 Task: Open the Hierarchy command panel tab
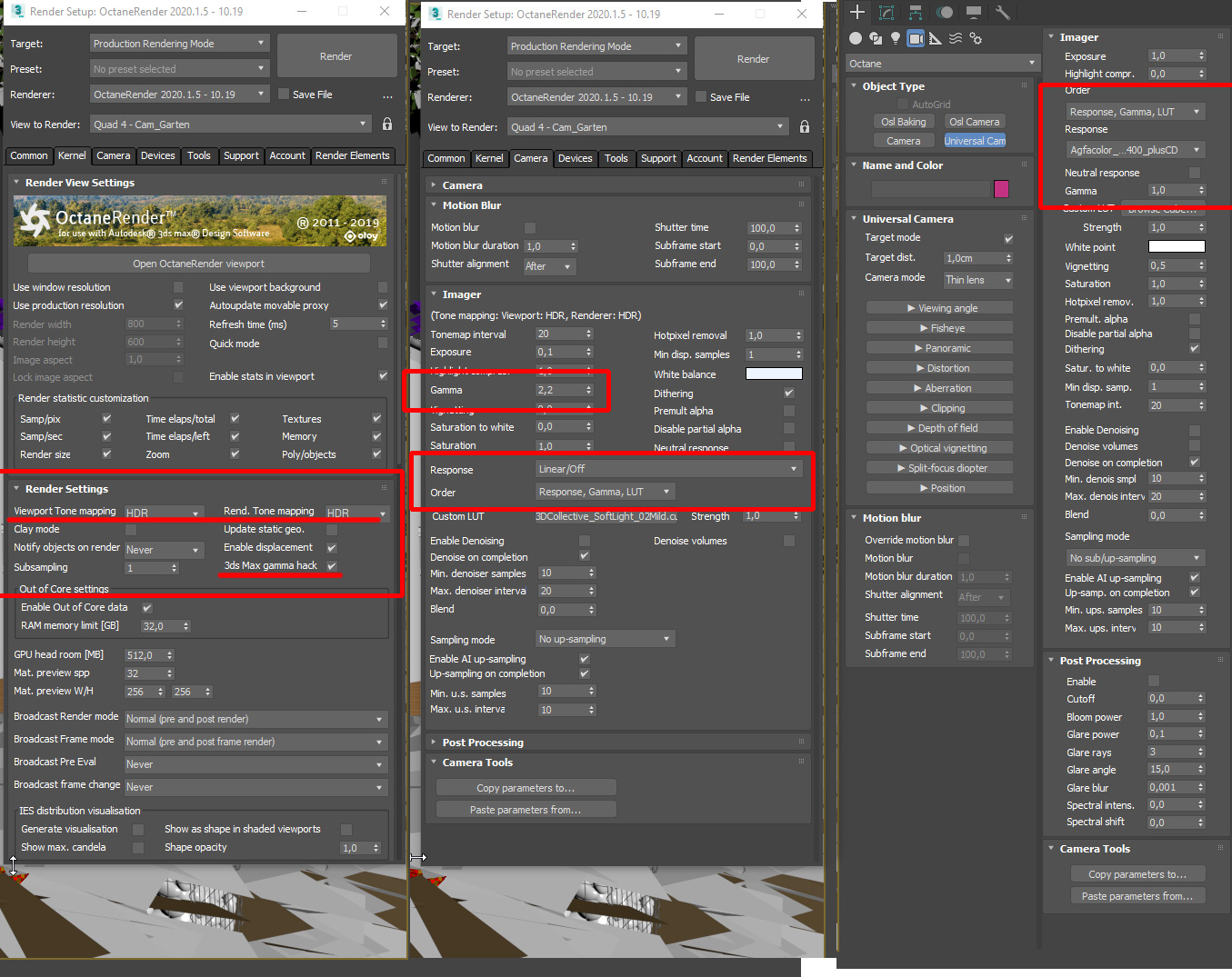pos(916,13)
